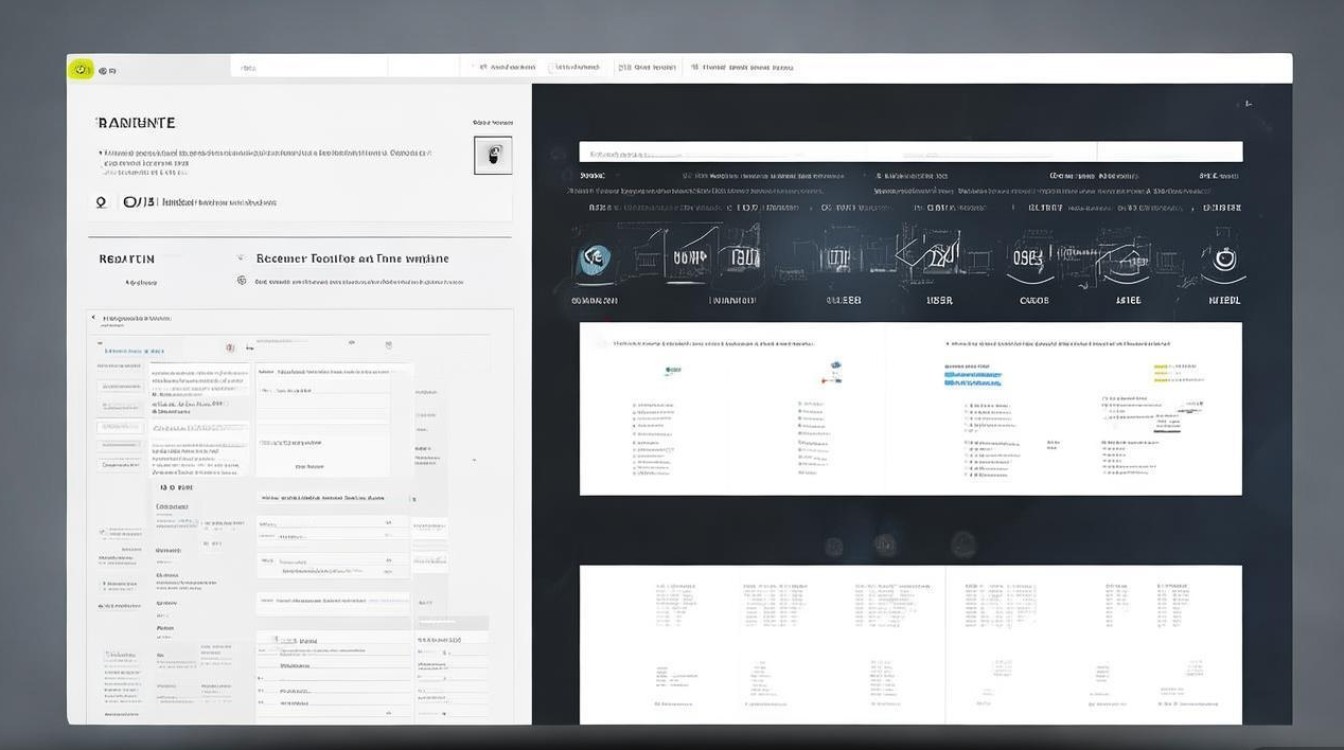Click the small round icon under Recemer heading
Screen dimensions: 1344x750
[x=241, y=281]
